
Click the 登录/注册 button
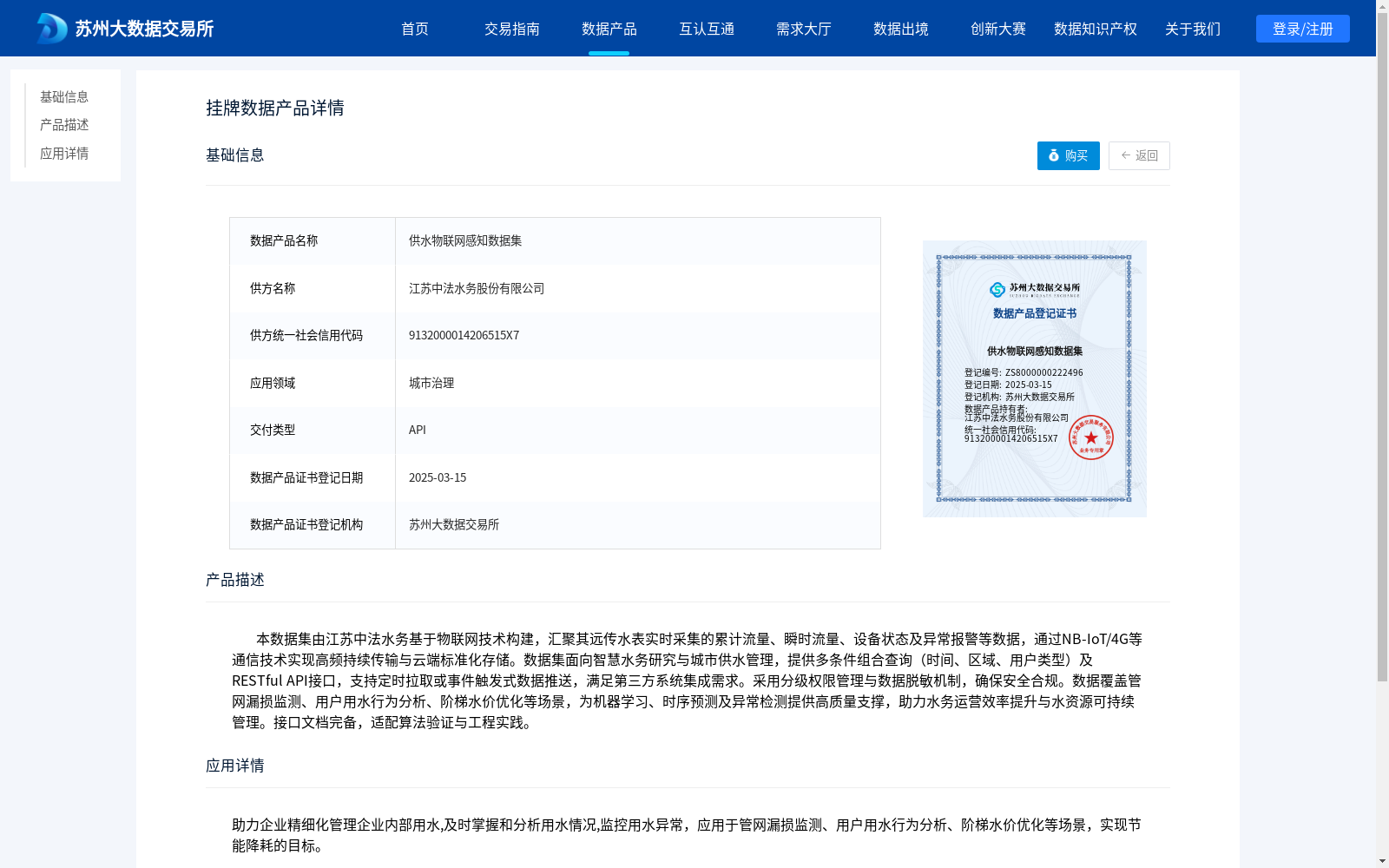coord(1303,29)
